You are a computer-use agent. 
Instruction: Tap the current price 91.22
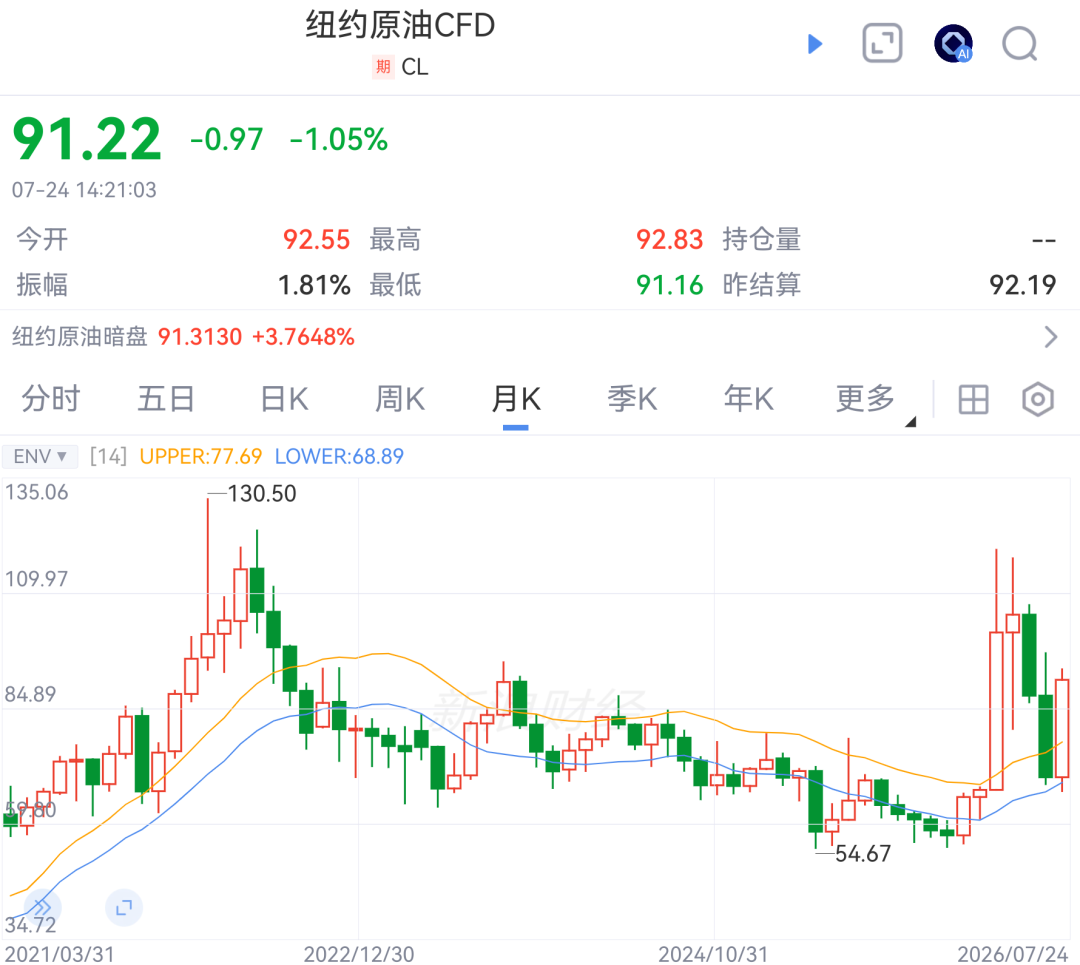coord(87,139)
